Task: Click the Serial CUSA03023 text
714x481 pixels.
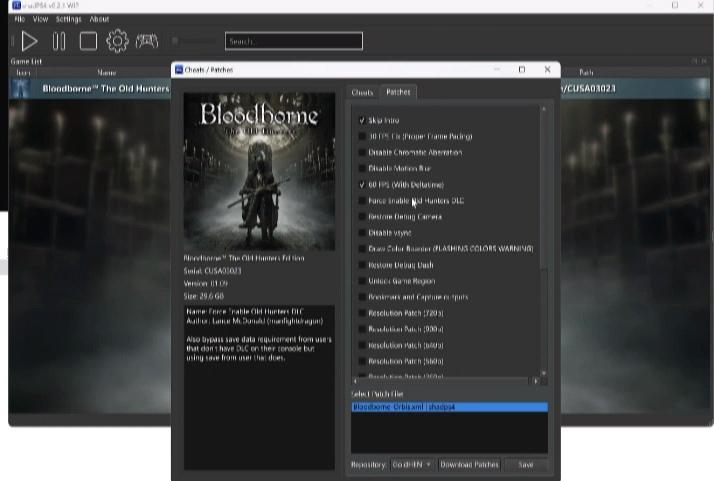Action: 213,271
